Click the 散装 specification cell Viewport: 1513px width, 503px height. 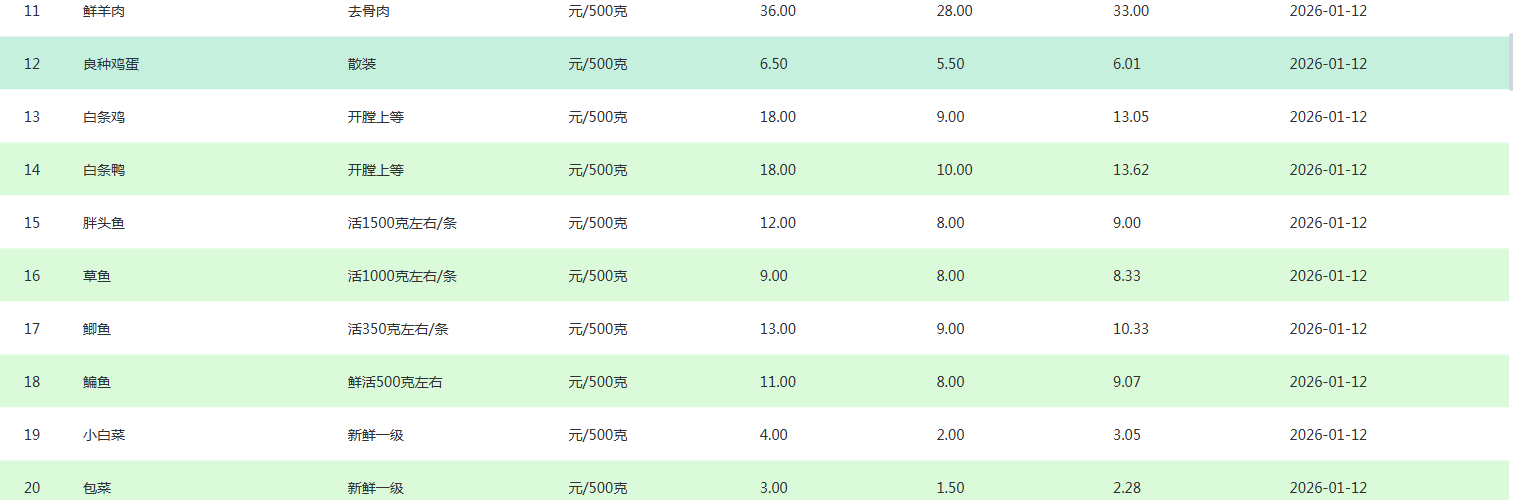(x=362, y=64)
